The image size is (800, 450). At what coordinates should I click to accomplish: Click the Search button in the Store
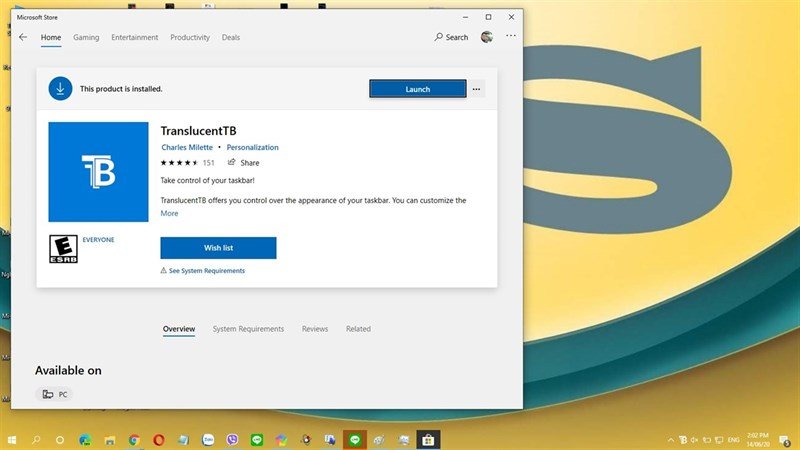point(451,37)
